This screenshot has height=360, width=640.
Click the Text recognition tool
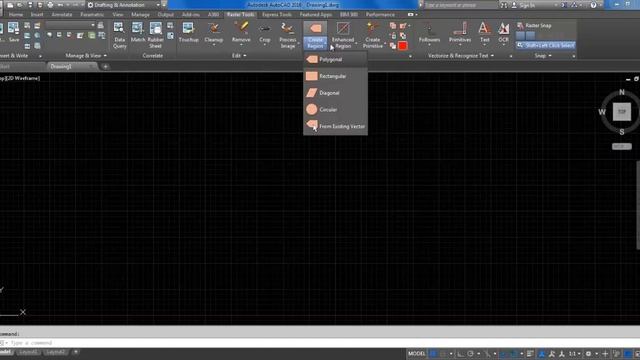point(484,33)
